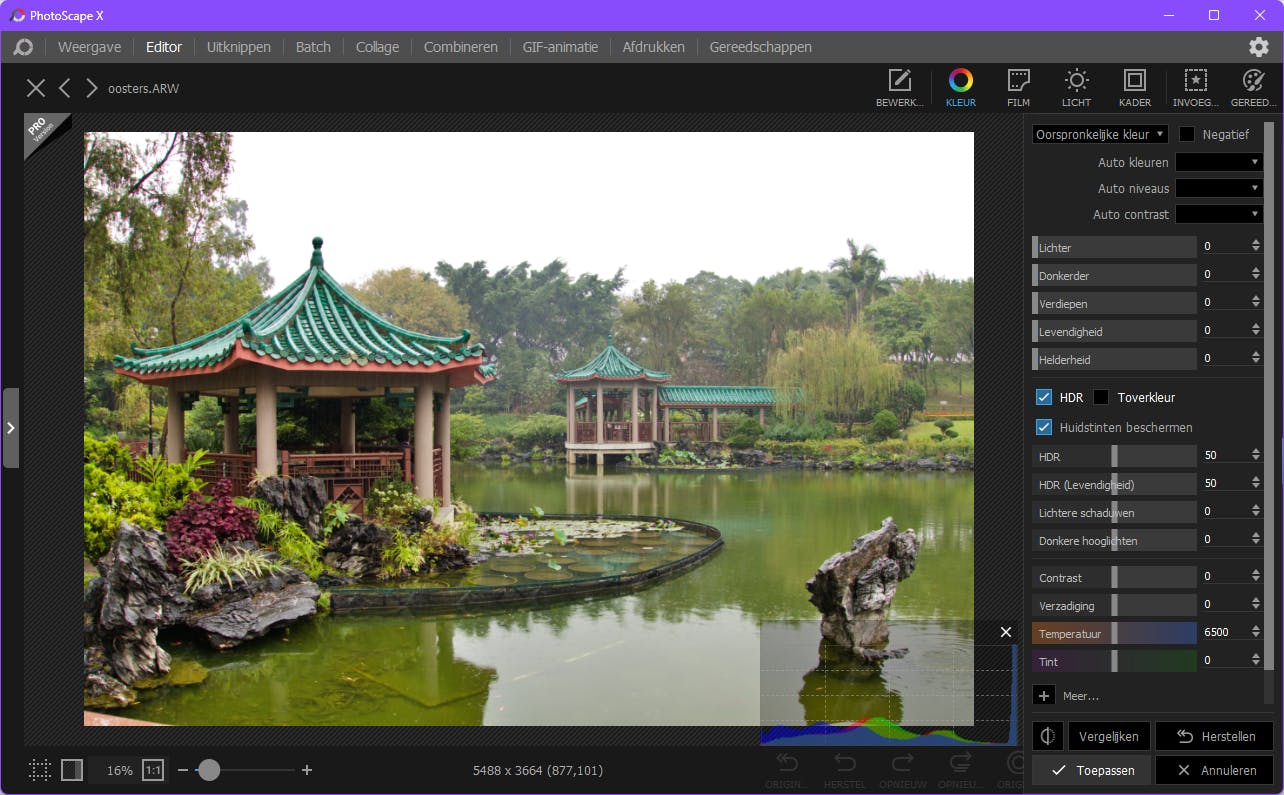Open the Uitknippen tab
This screenshot has width=1284, height=795.
(x=239, y=47)
